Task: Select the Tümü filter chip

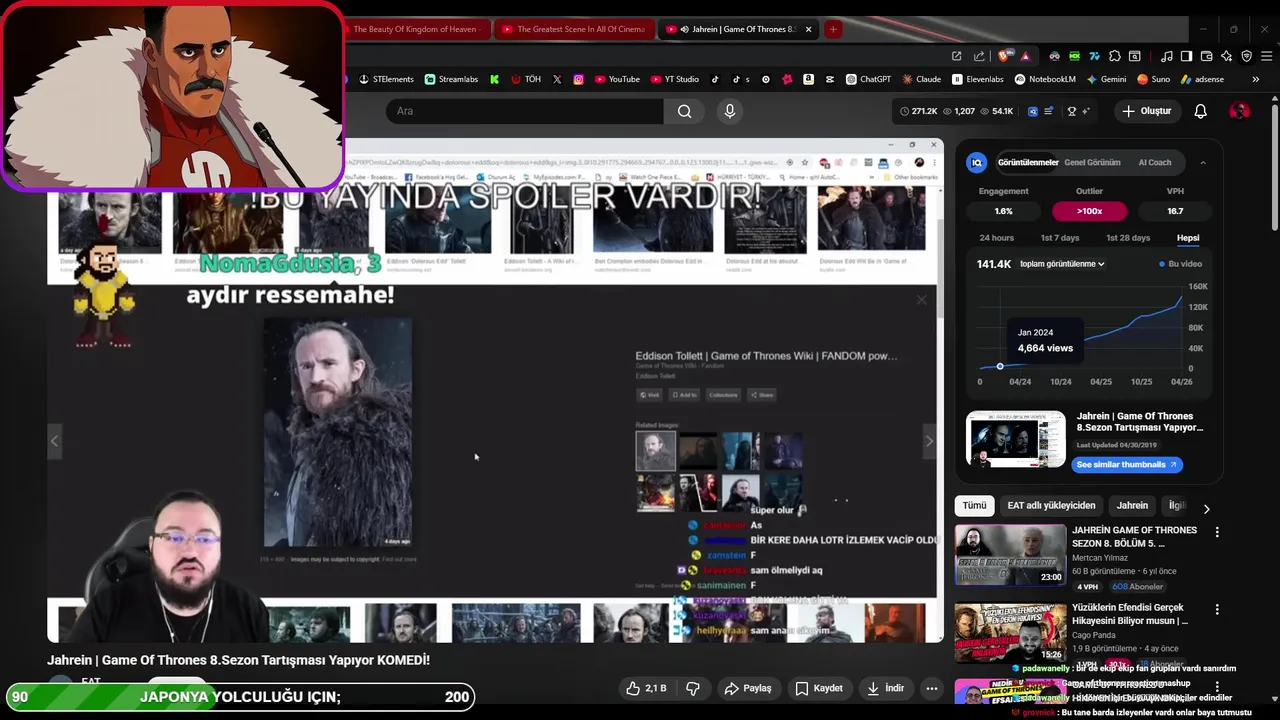Action: (x=975, y=506)
